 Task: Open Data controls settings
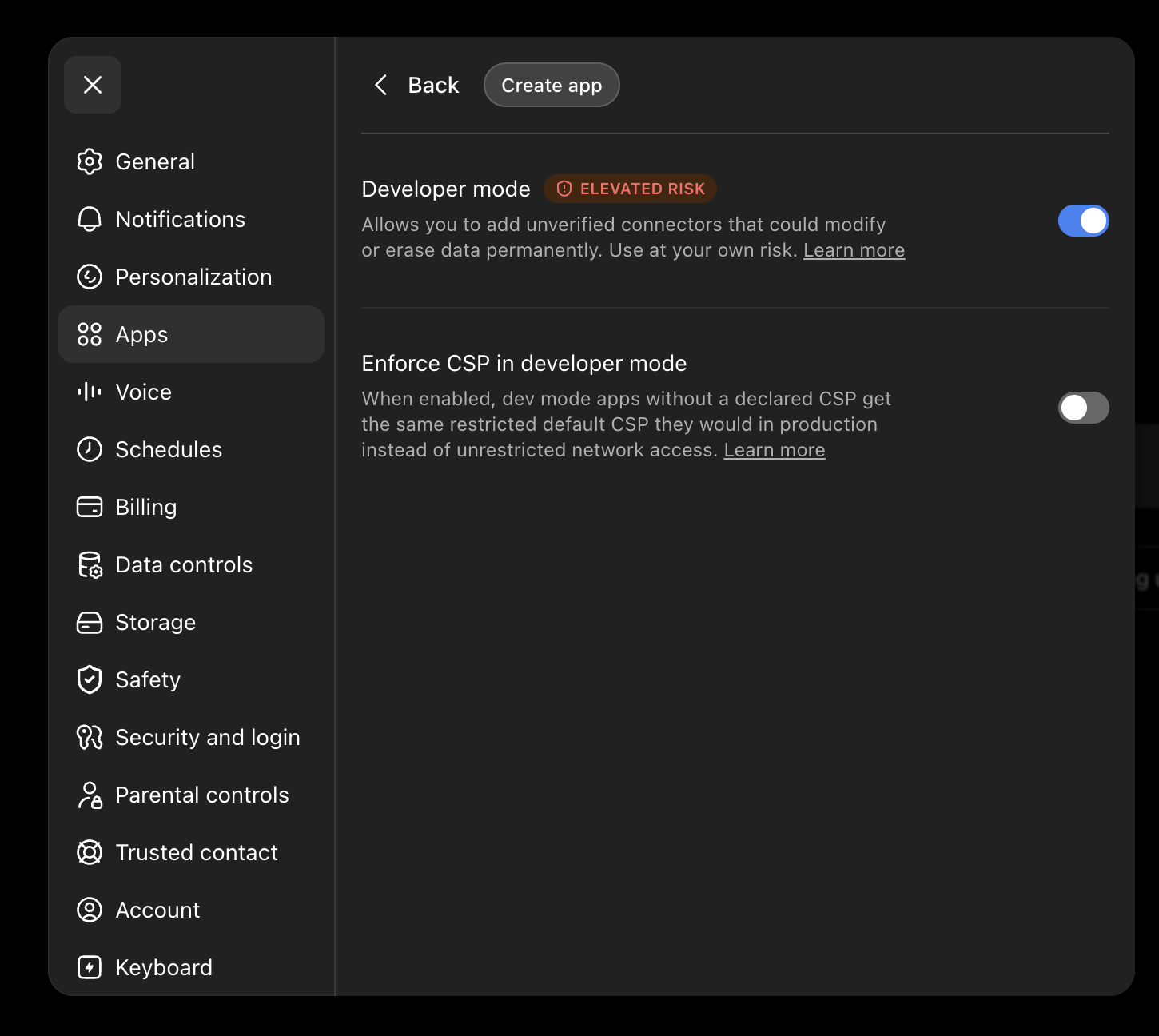191,564
